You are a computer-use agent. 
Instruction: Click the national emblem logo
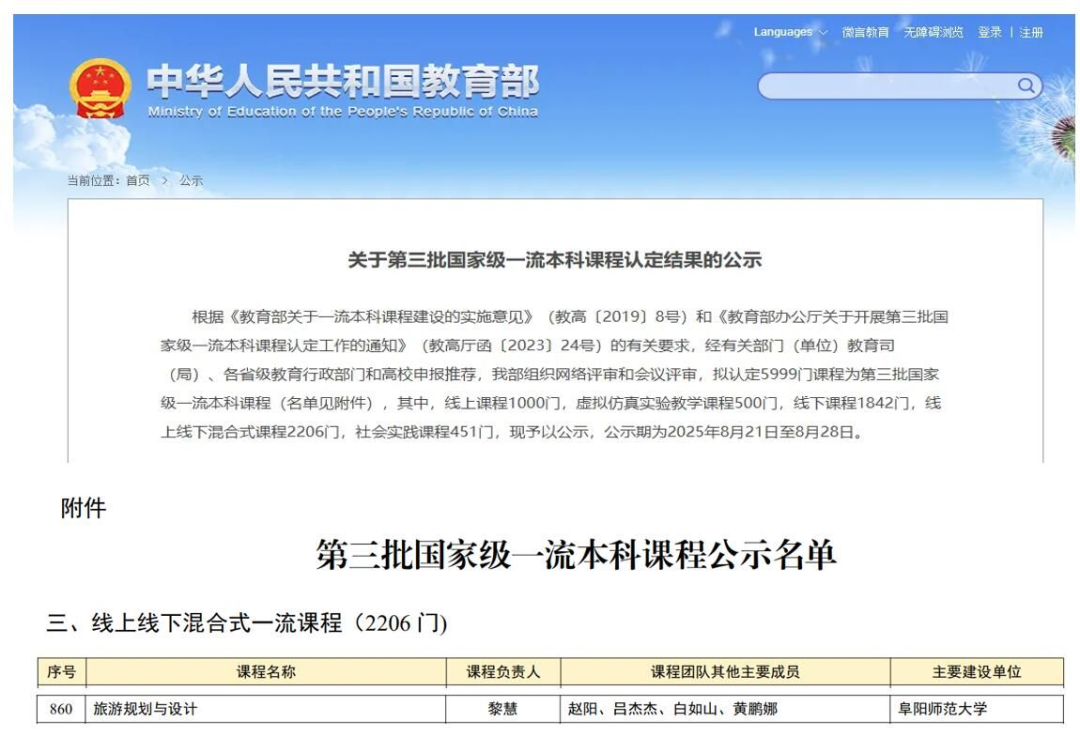[100, 88]
